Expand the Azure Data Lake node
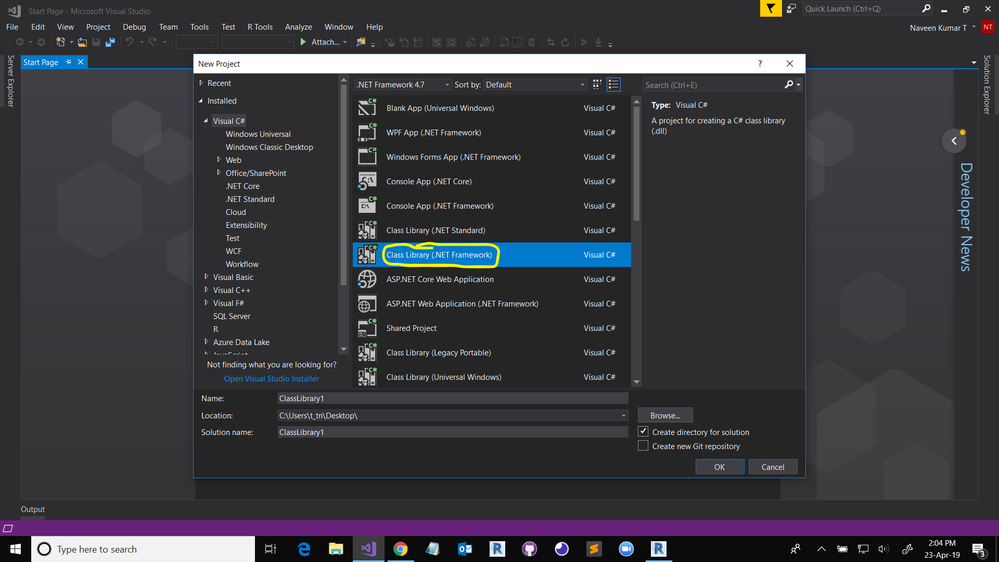This screenshot has height=562, width=999. pos(206,342)
